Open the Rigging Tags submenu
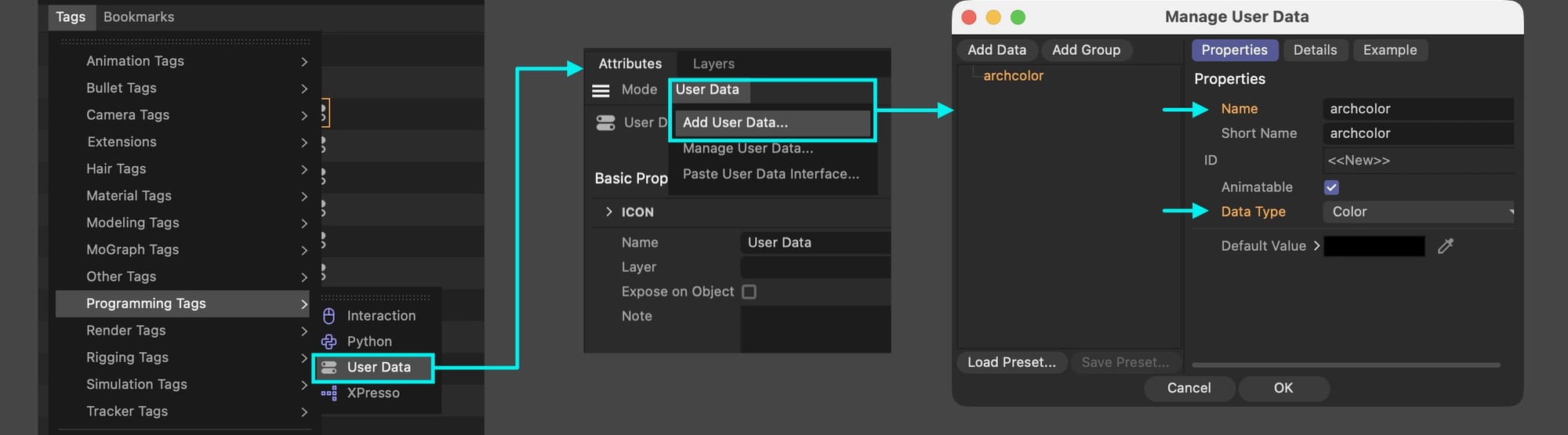Viewport: 1568px width, 435px height. tap(182, 358)
